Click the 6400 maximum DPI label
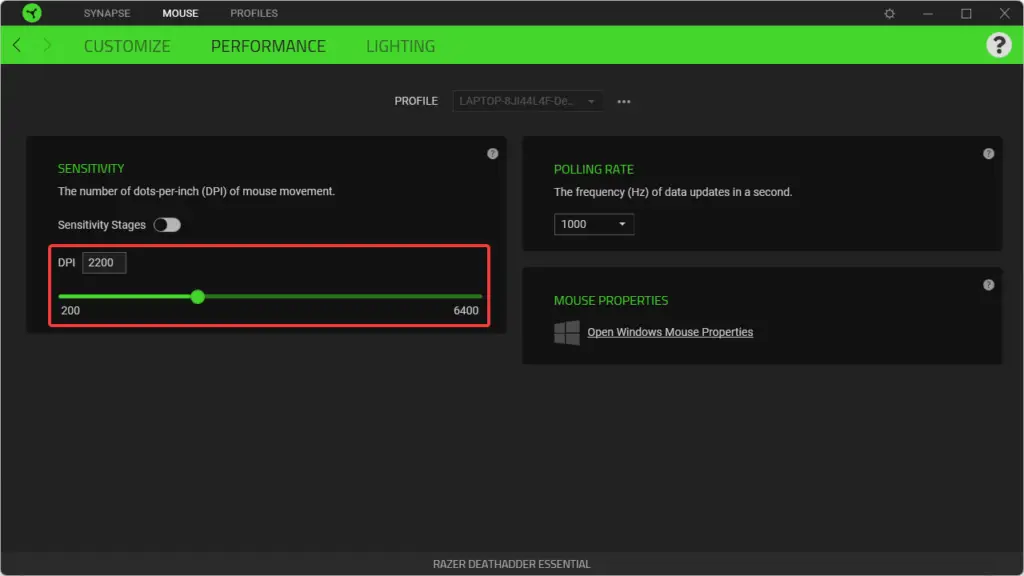This screenshot has height=576, width=1024. point(466,310)
